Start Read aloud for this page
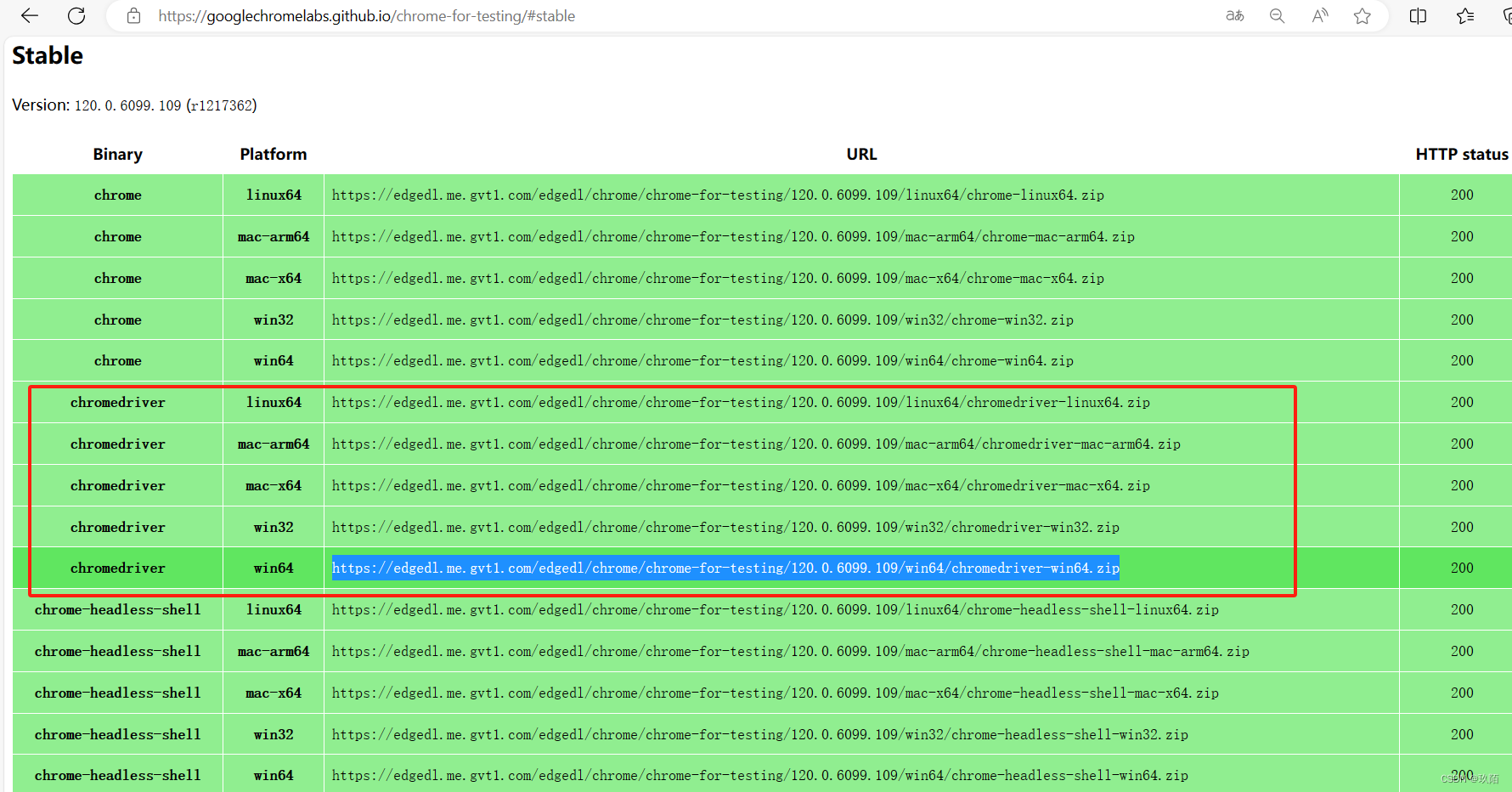The width and height of the screenshot is (1512, 792). pos(1319,15)
